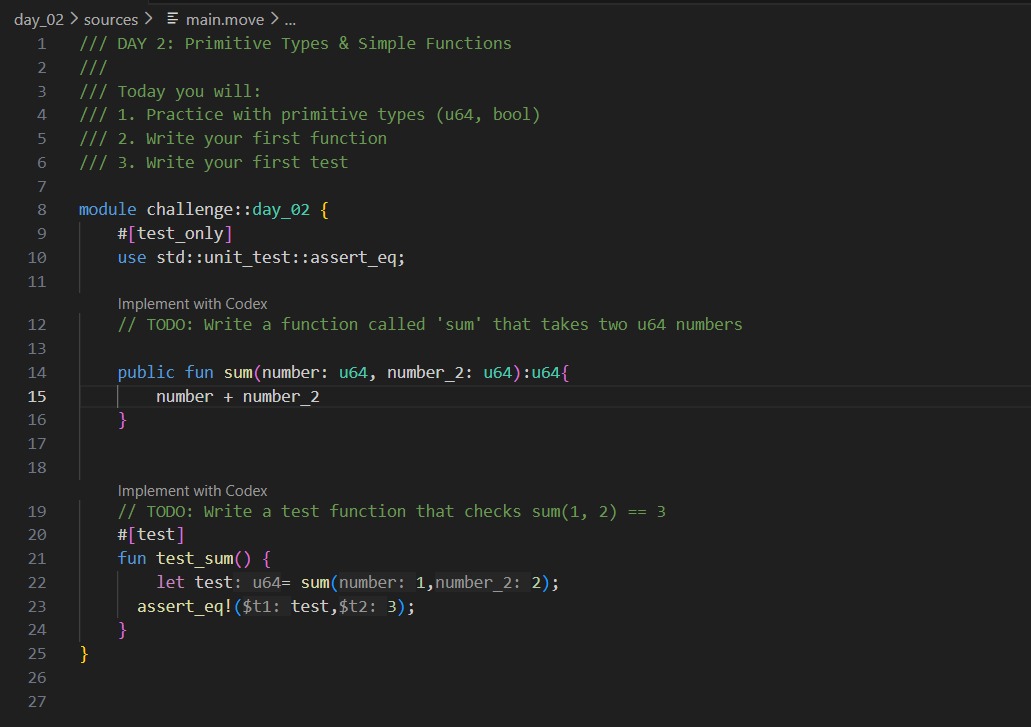Click 'Implement with Codex' above the sum TODO
This screenshot has height=727, width=1031.
click(193, 303)
